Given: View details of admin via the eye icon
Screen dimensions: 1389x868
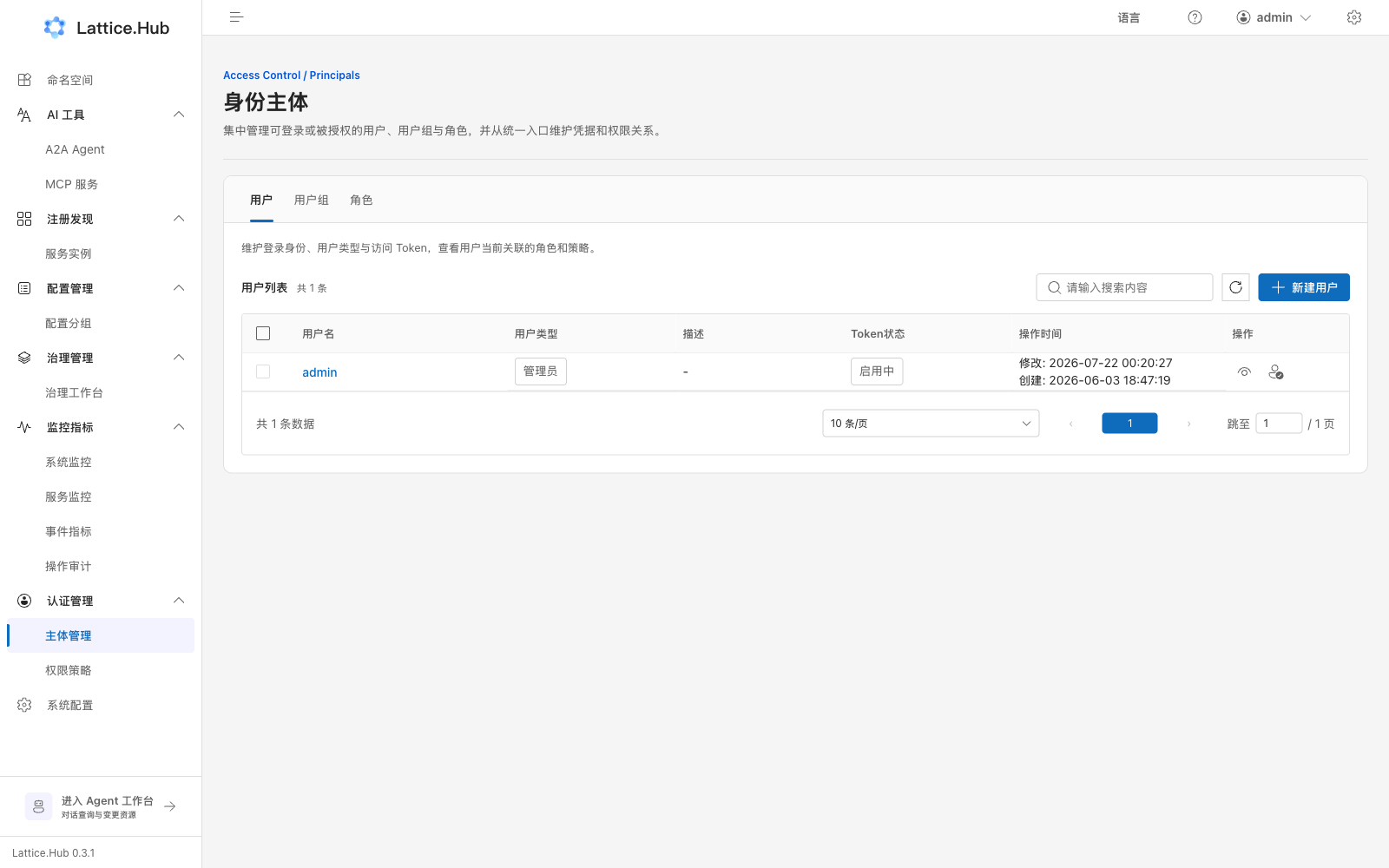Looking at the screenshot, I should [x=1244, y=372].
